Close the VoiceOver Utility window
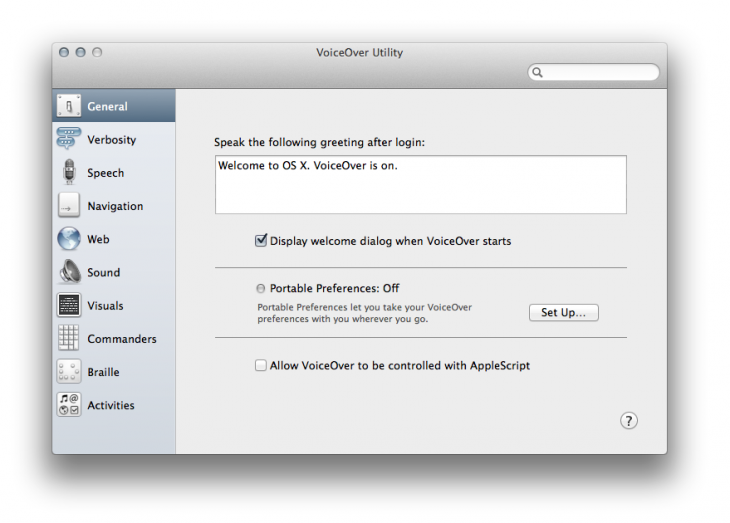 [64, 52]
